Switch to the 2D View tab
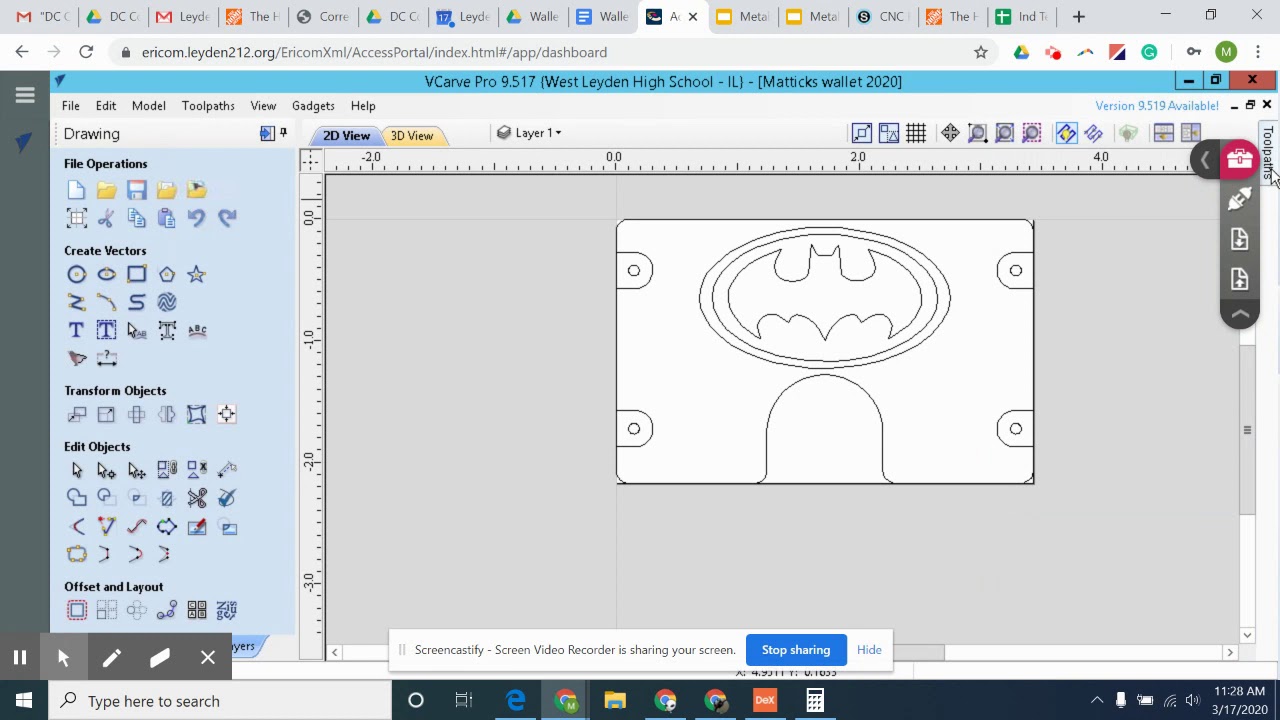This screenshot has height=720, width=1280. (346, 136)
